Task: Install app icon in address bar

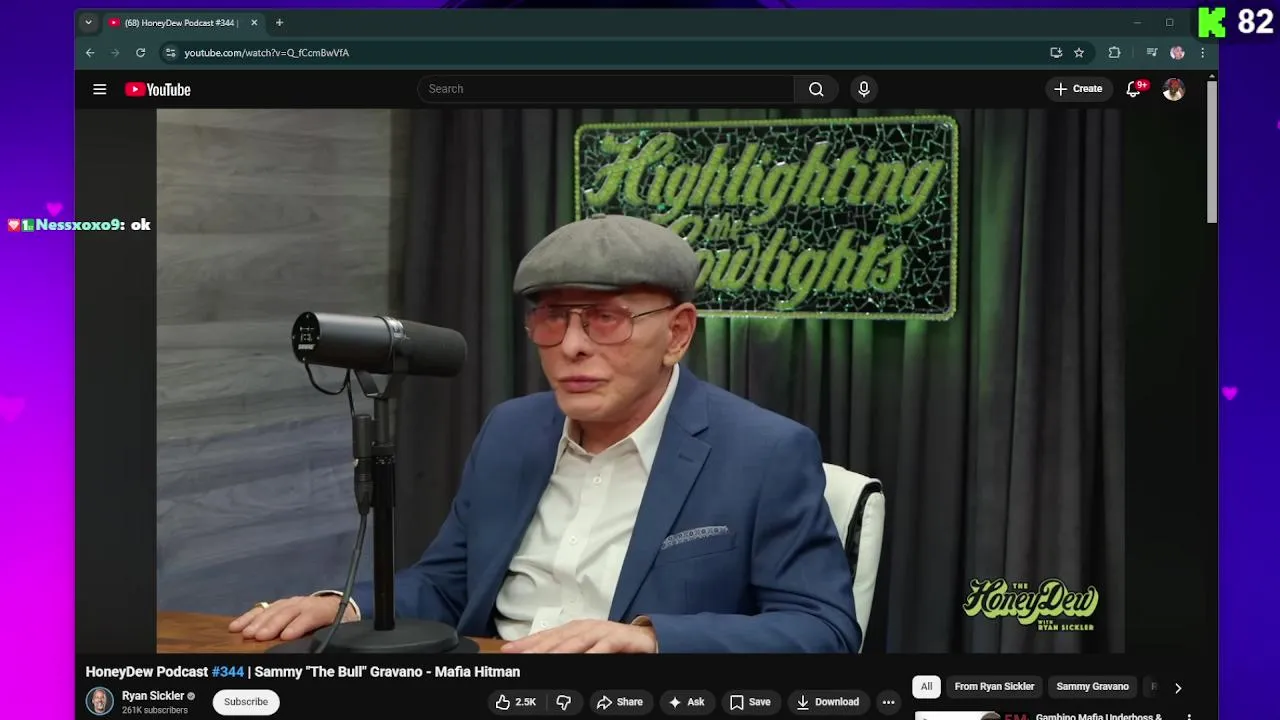Action: [x=1056, y=52]
